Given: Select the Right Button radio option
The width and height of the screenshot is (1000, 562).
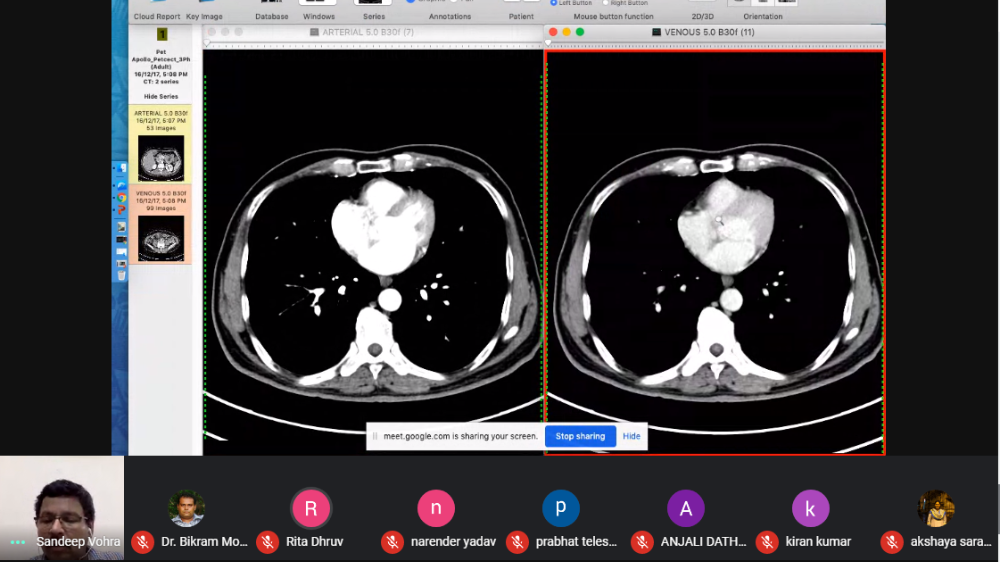Looking at the screenshot, I should 606,3.
